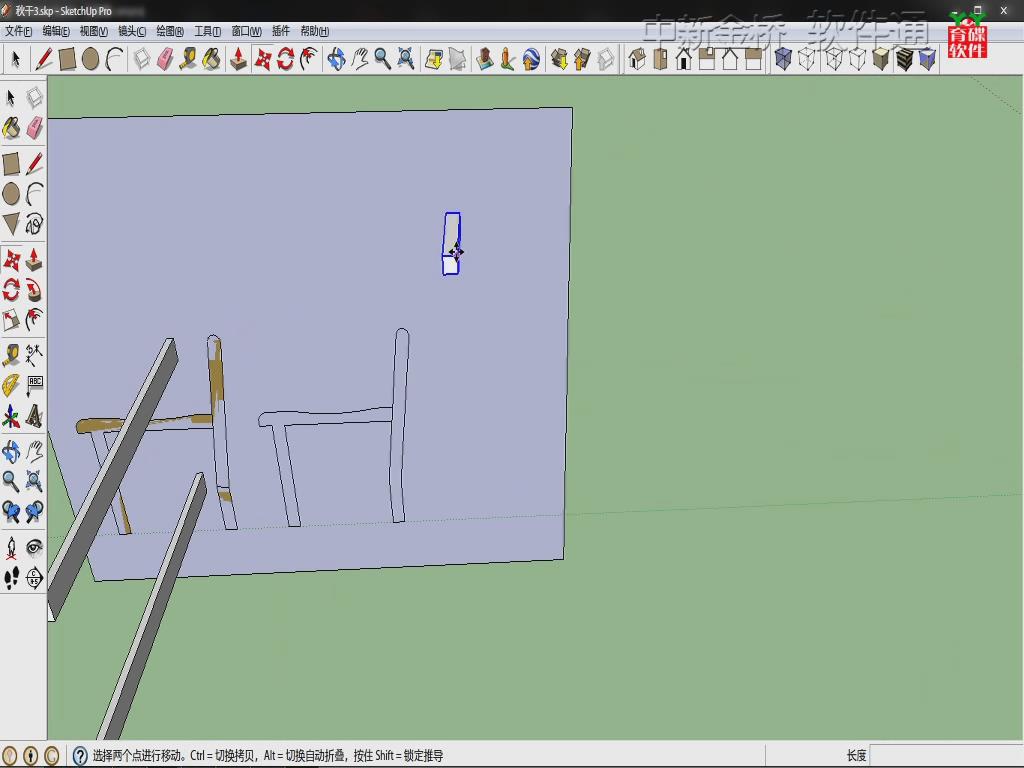Switch to Top view

click(660, 59)
